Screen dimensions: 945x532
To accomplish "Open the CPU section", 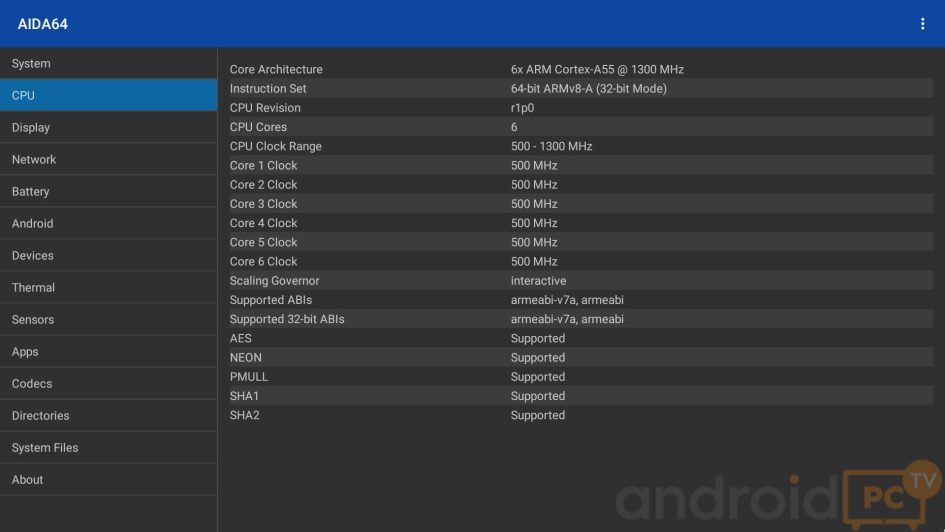I will [x=108, y=96].
